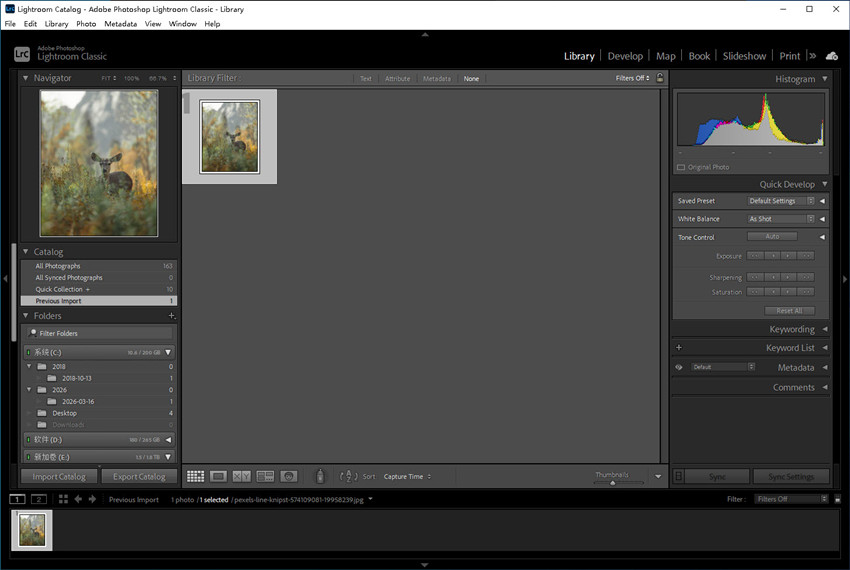Screen dimensions: 850x570
Task: Collapse the Navigator panel
Action: (x=25, y=78)
